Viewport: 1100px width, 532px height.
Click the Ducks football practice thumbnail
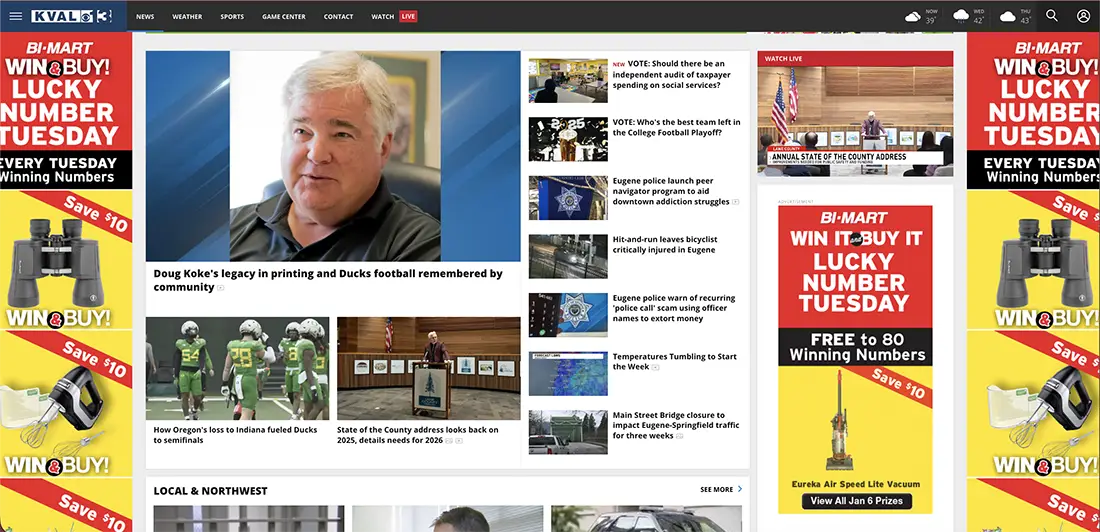[x=237, y=368]
